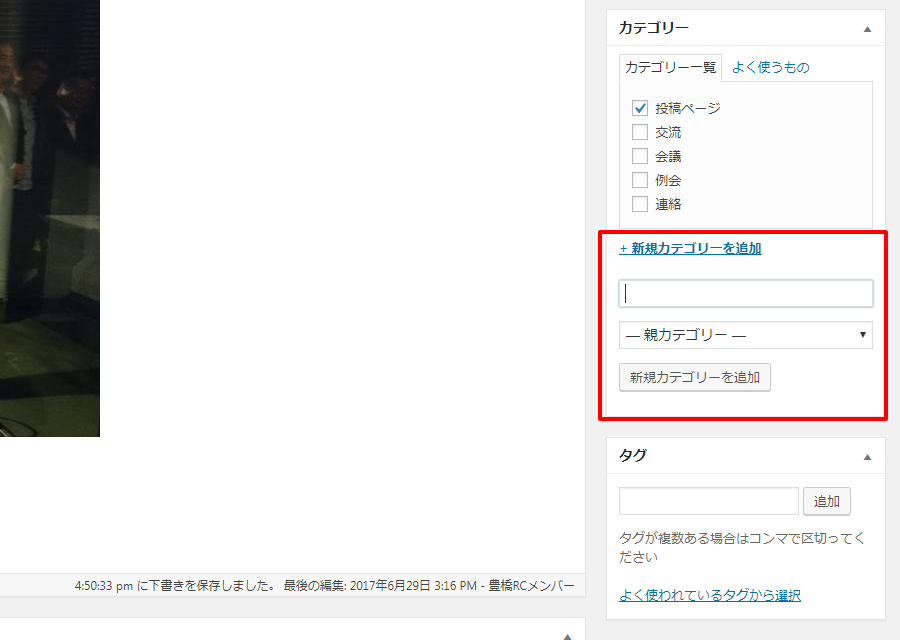Collapse the カテゴリー panel with its arrow
This screenshot has height=640, width=900.
[867, 29]
